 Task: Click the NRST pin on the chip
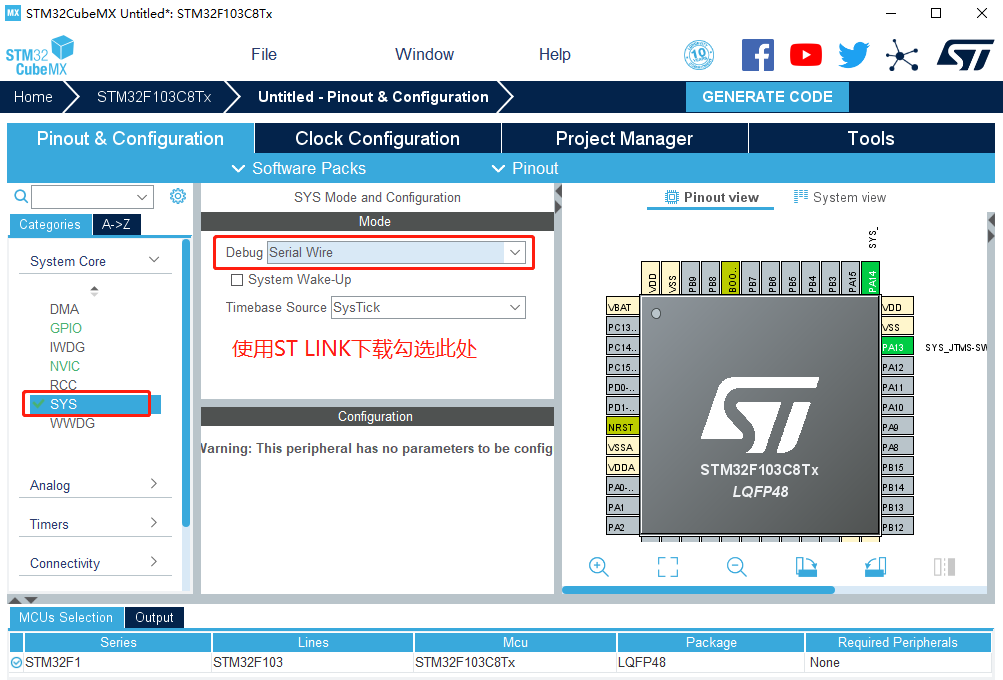(x=622, y=427)
